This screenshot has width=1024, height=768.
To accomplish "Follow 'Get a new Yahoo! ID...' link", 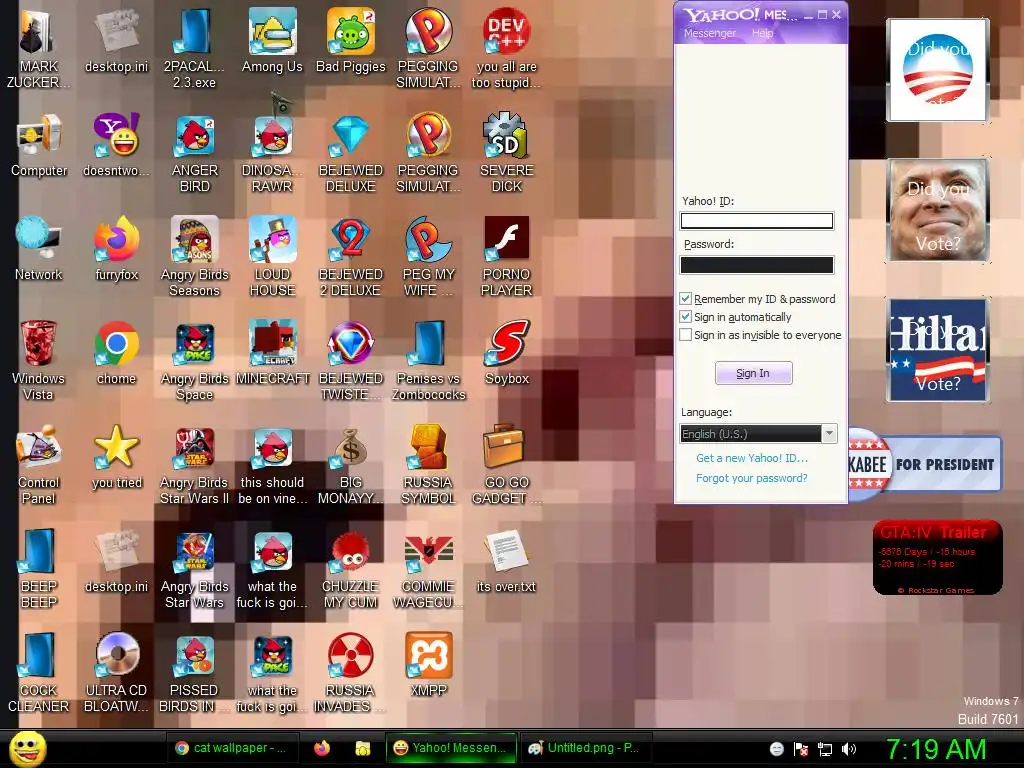I will (x=752, y=458).
